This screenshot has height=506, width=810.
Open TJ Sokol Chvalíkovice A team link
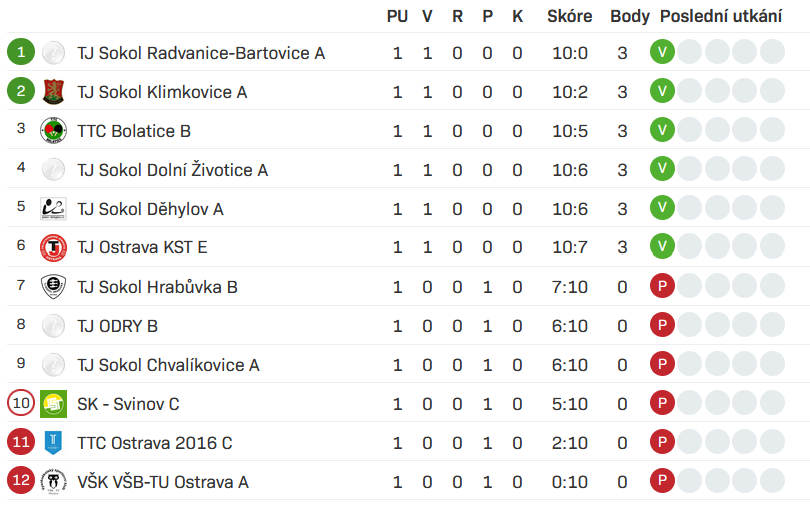[168, 365]
